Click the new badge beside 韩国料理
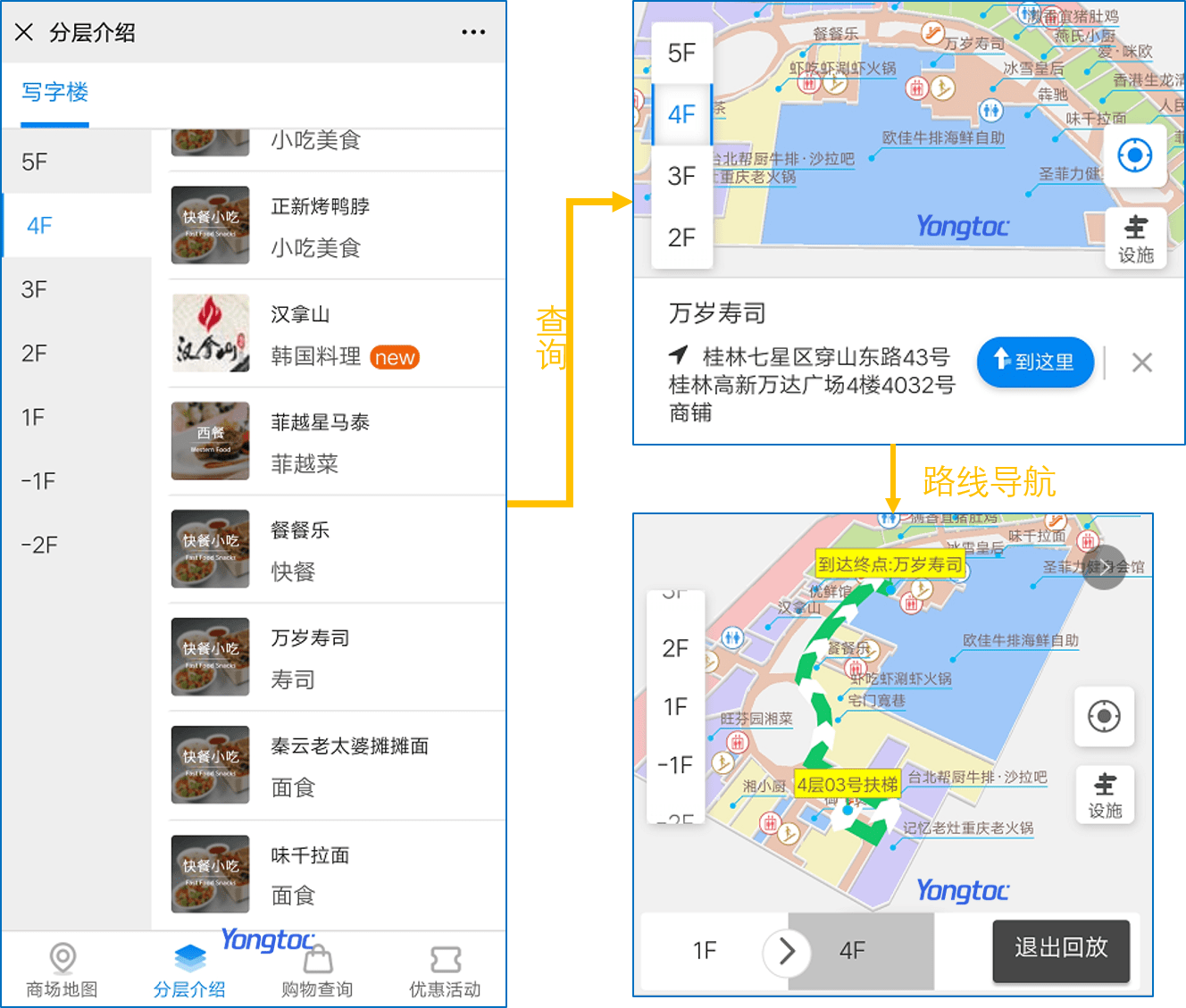This screenshot has width=1186, height=1008. [x=395, y=357]
